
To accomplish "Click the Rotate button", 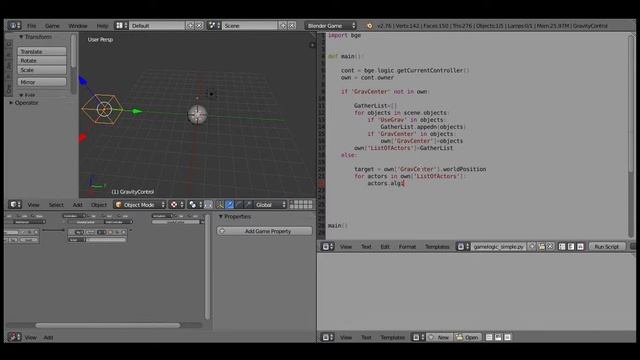I will tap(42, 60).
